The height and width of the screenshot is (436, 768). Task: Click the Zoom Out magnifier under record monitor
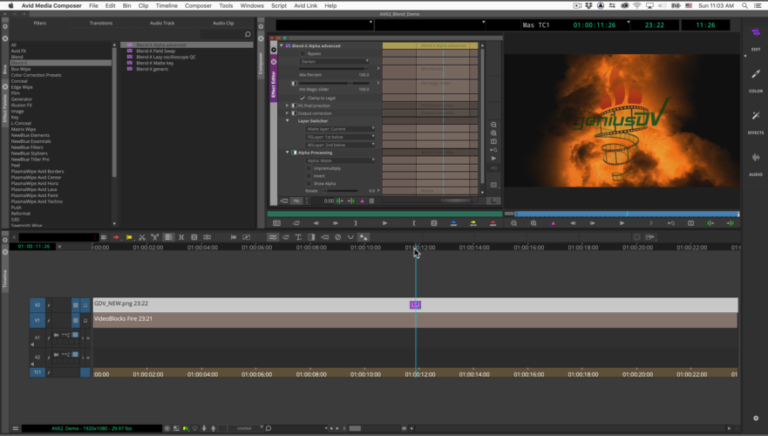[514, 223]
